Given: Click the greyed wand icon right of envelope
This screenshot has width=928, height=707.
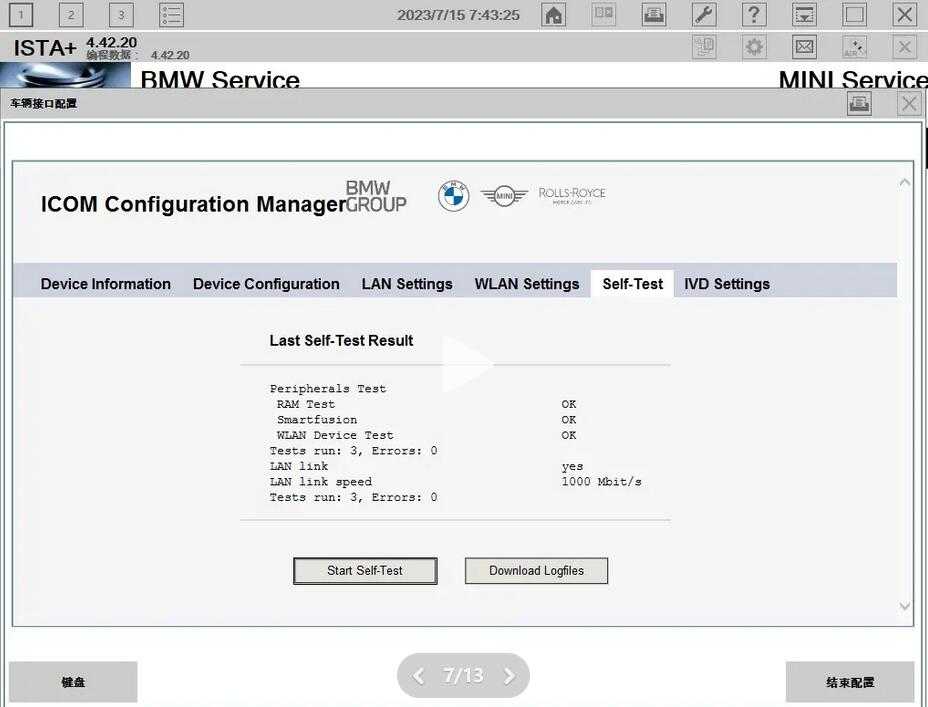Looking at the screenshot, I should [x=855, y=47].
